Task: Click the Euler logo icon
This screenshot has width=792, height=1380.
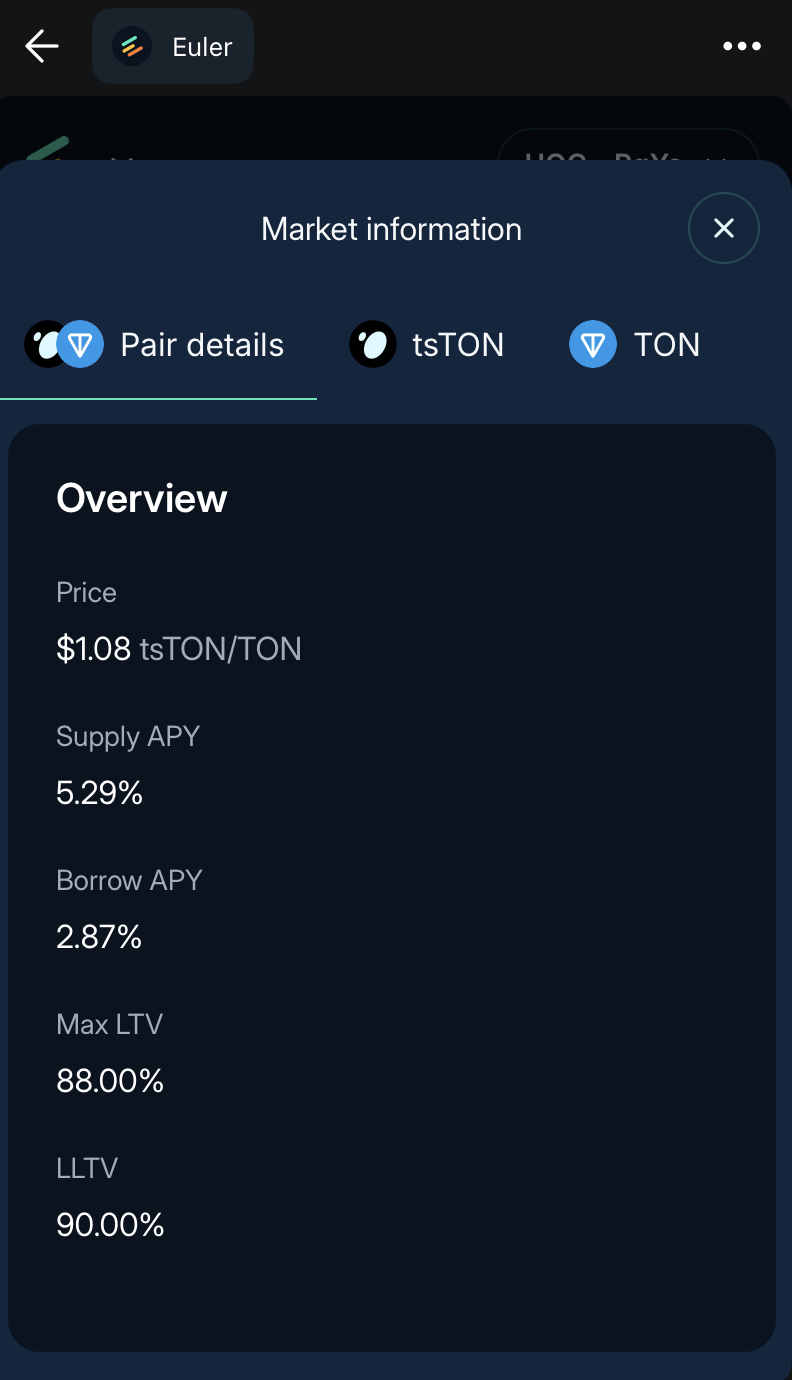Action: click(x=131, y=47)
